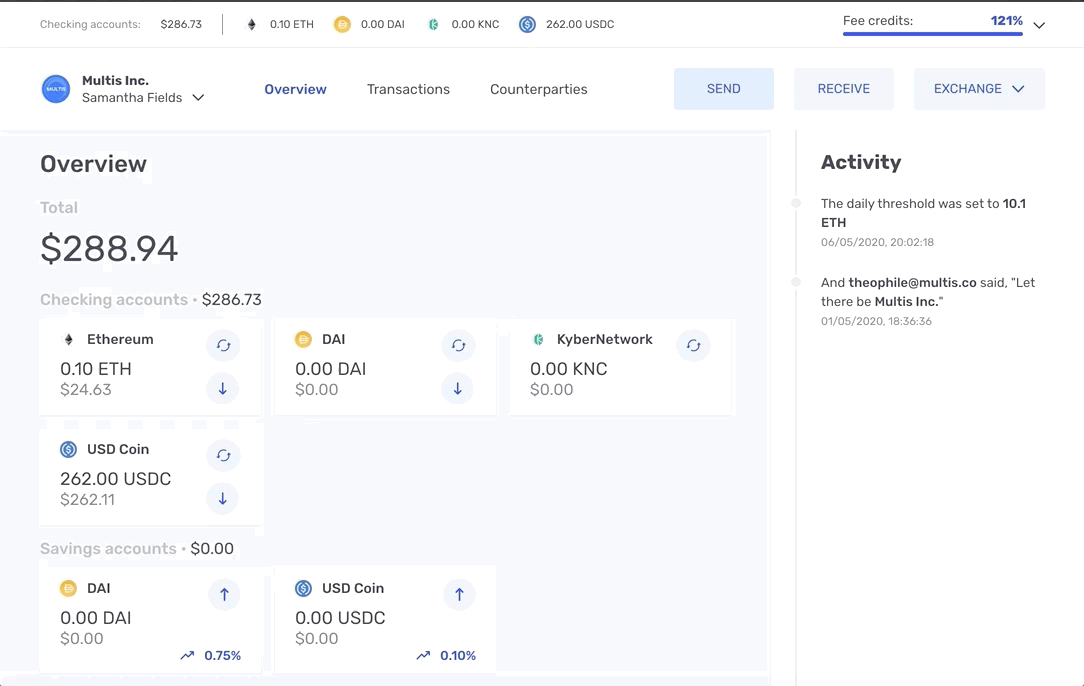Switch to the Overview tab

click(295, 89)
